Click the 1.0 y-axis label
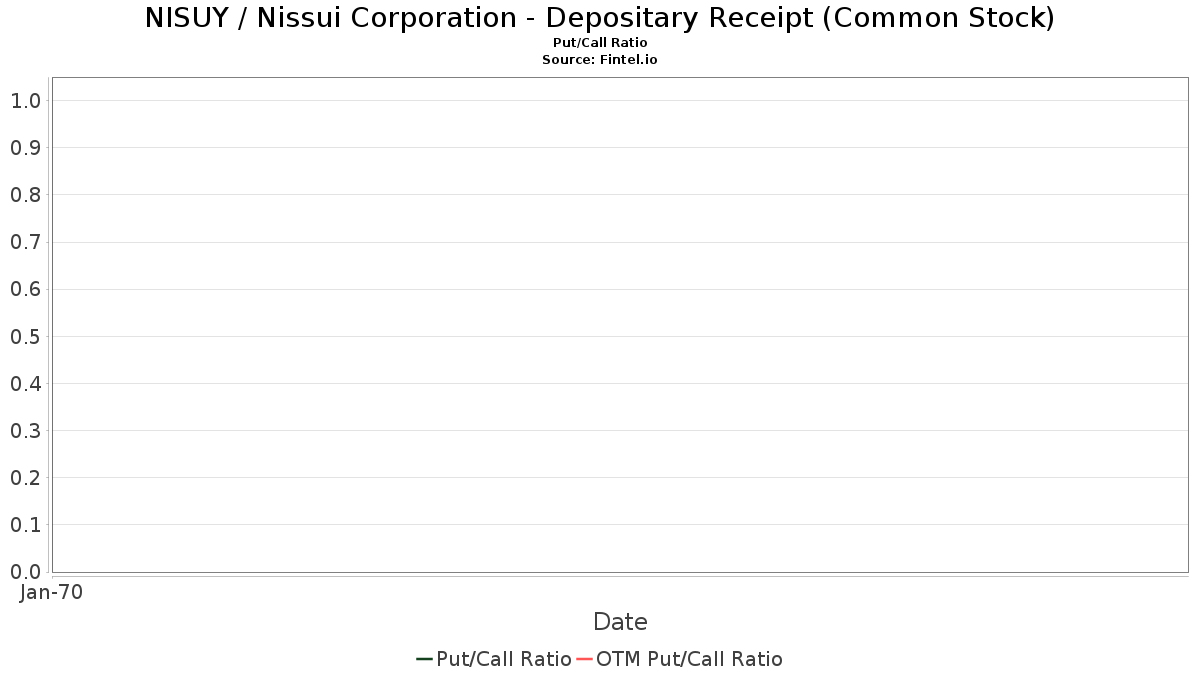 (x=25, y=101)
